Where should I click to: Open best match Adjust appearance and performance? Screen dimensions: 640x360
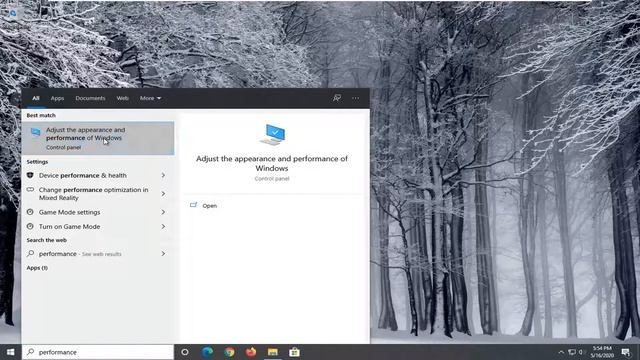coord(98,138)
